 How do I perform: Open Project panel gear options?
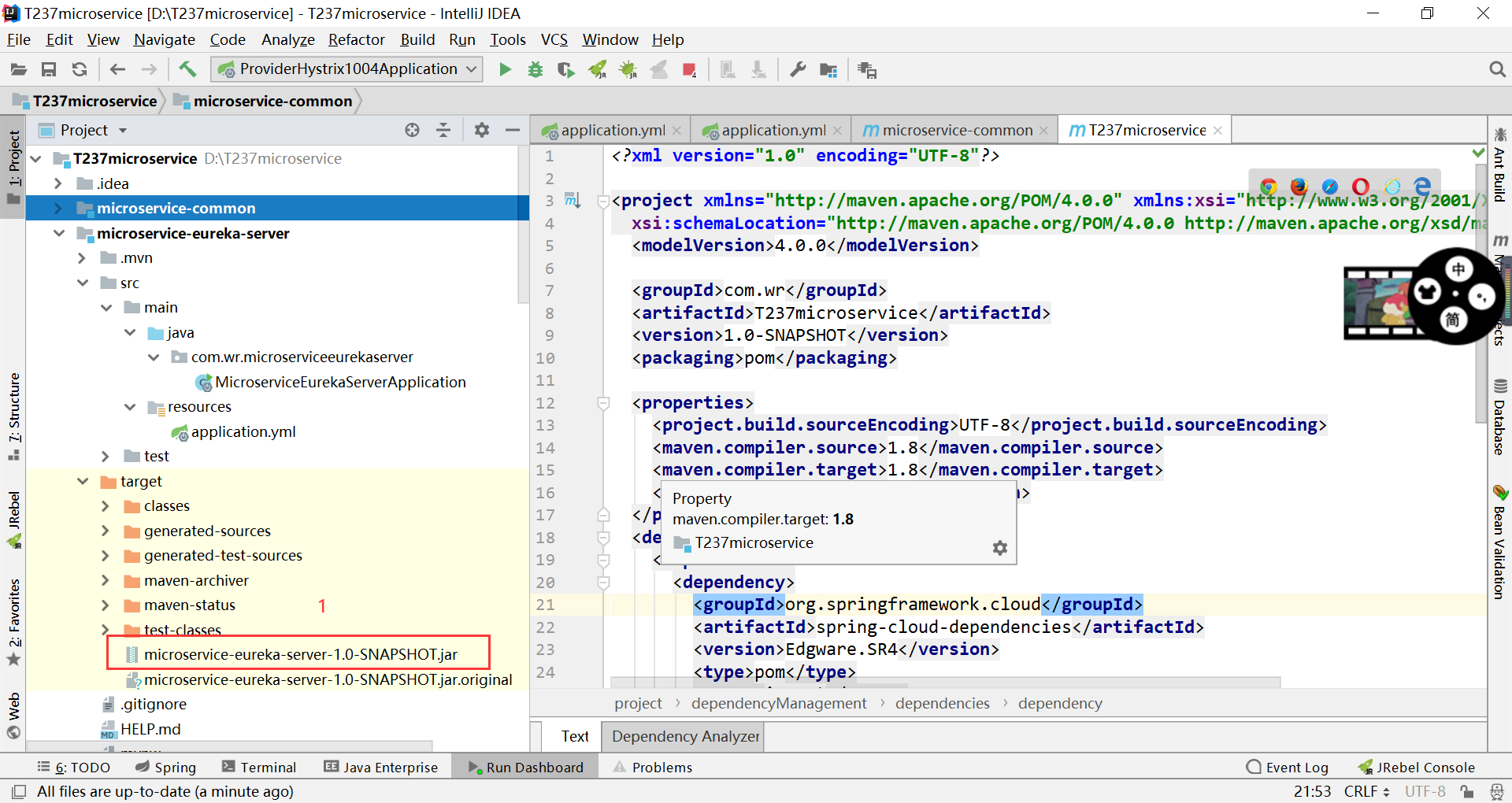point(482,130)
